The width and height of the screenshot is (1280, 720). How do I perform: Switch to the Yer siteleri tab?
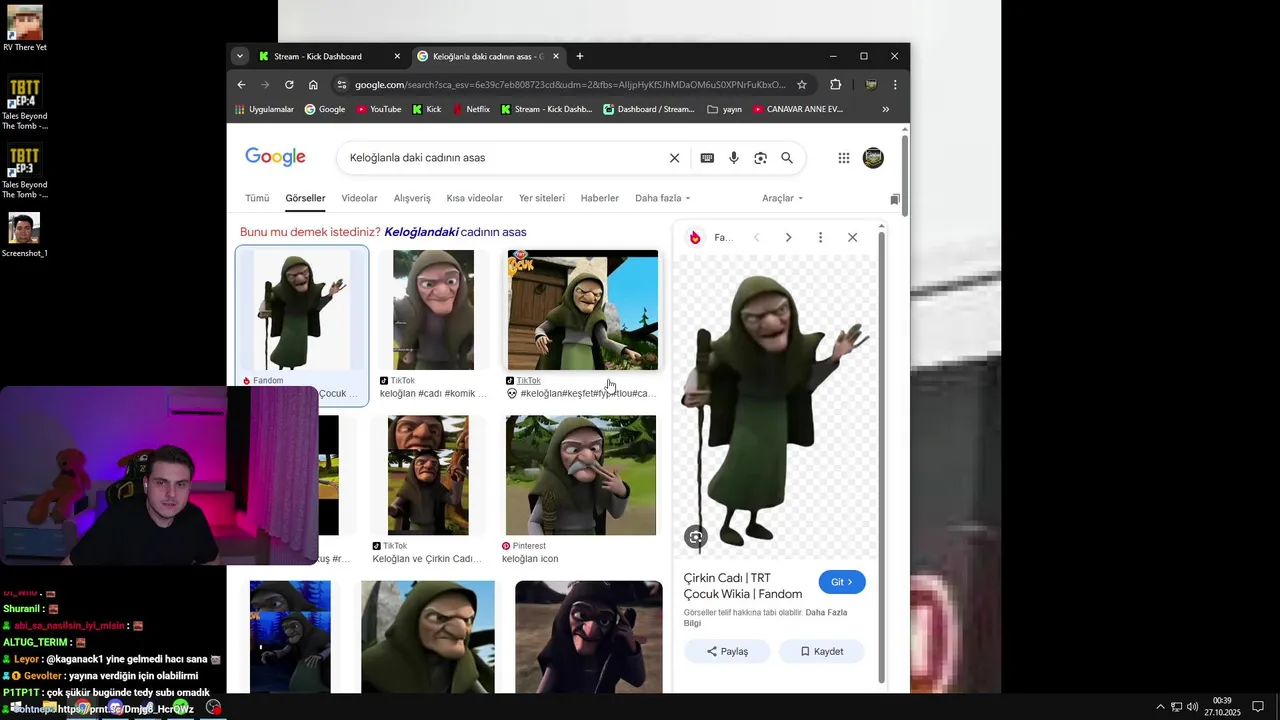click(x=542, y=198)
